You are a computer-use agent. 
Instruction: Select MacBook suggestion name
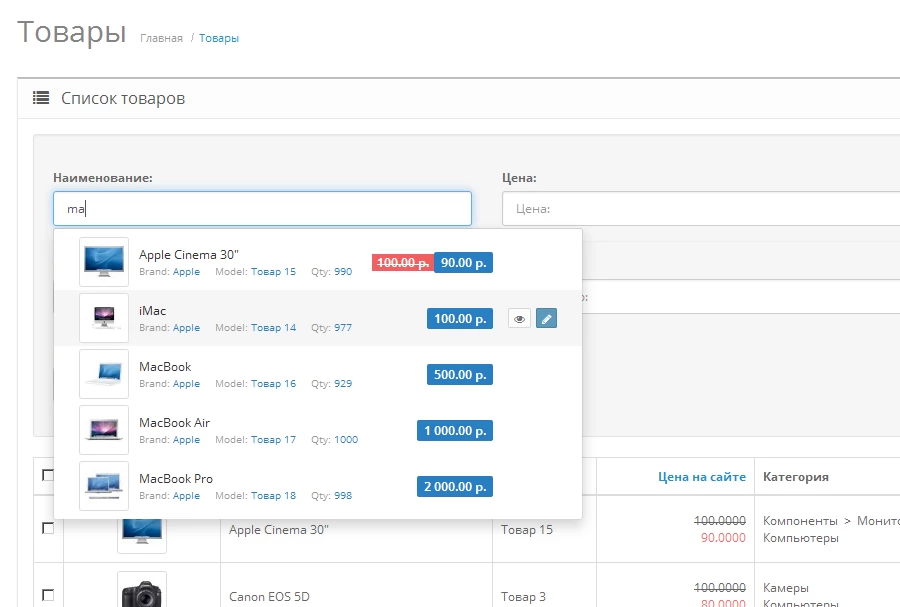click(x=165, y=367)
